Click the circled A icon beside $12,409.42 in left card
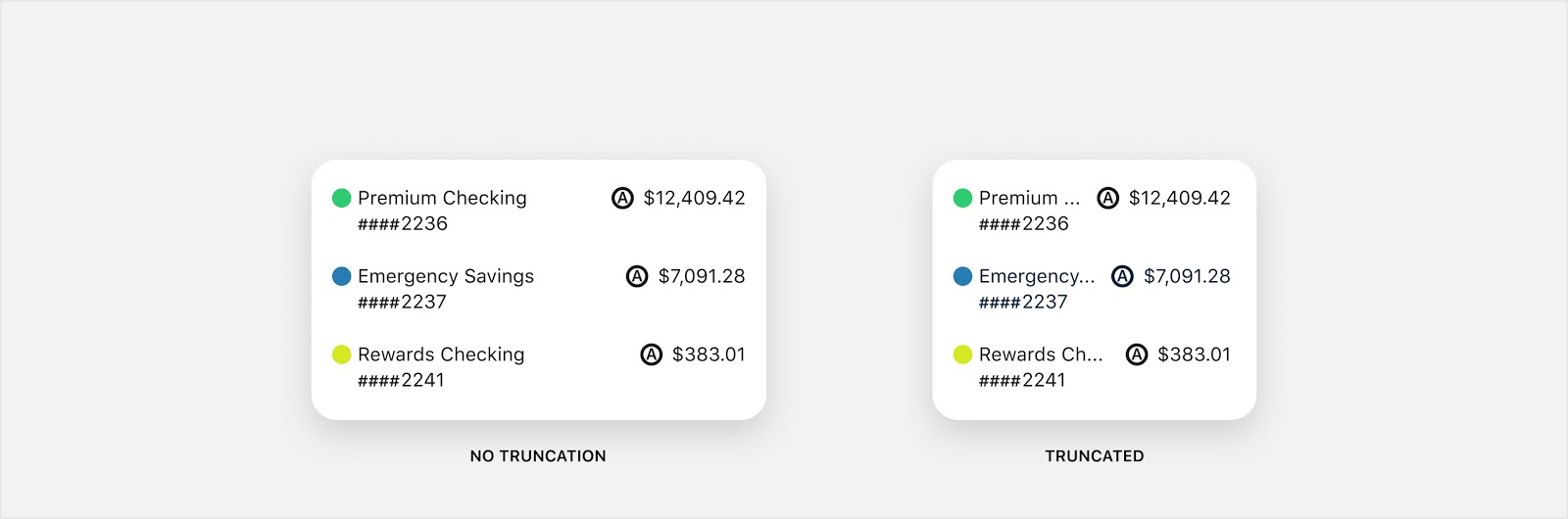The width and height of the screenshot is (1568, 519). pos(622,198)
